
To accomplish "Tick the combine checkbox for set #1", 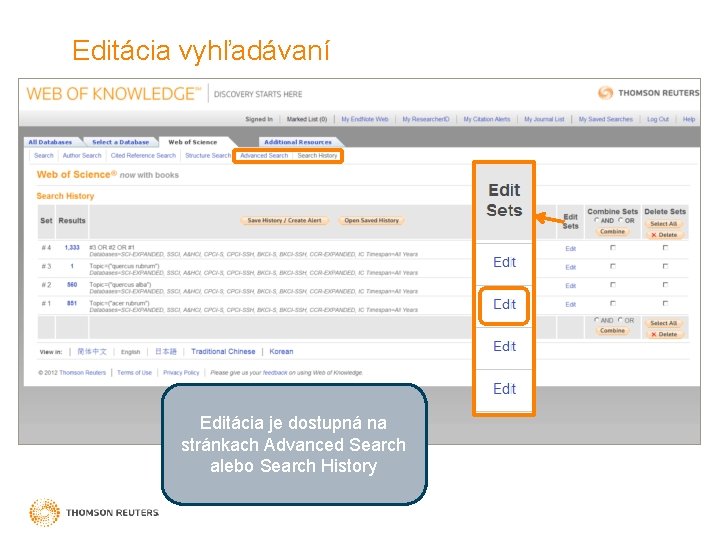I will 613,303.
